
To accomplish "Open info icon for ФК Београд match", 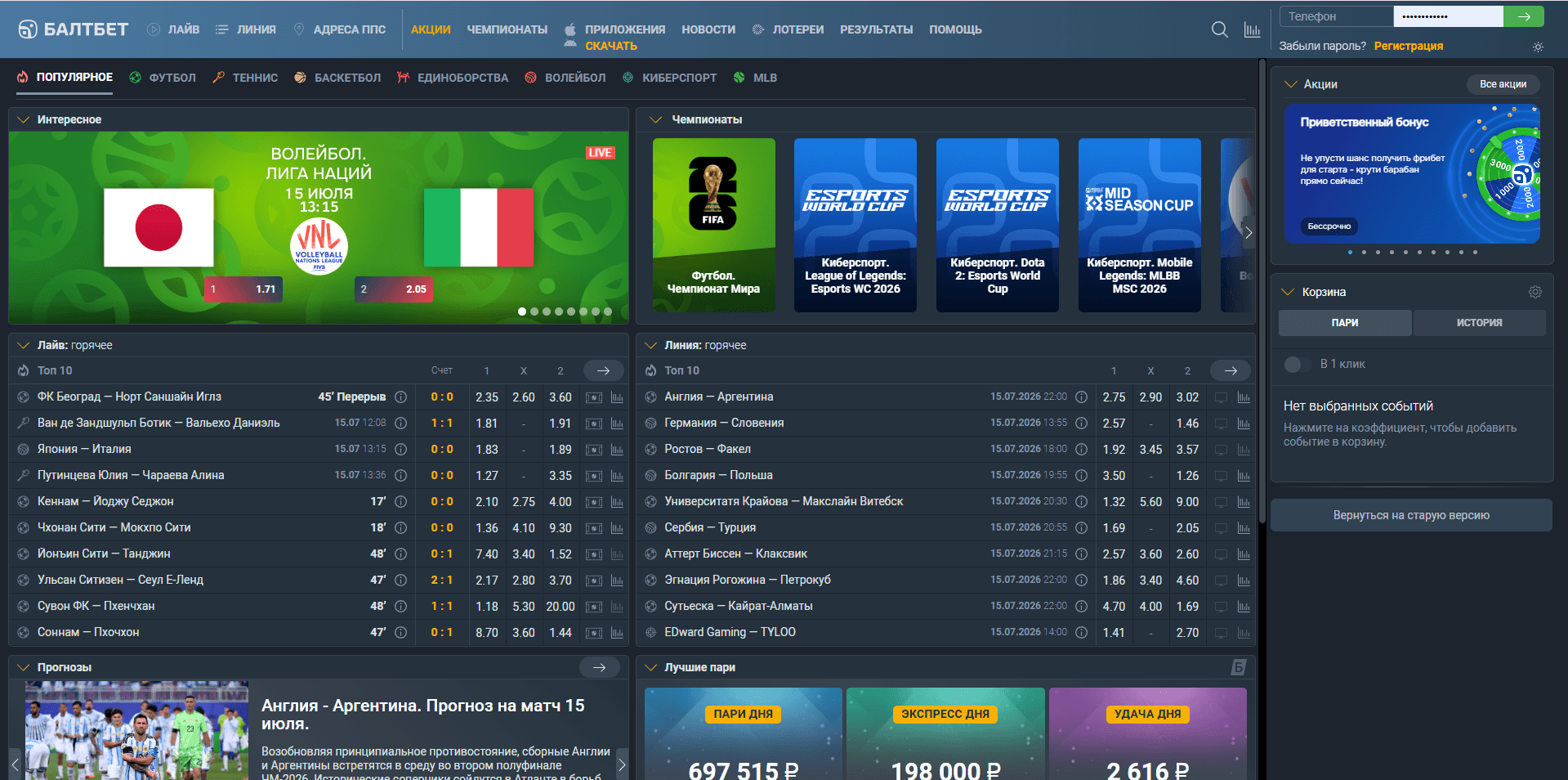I will pos(400,397).
